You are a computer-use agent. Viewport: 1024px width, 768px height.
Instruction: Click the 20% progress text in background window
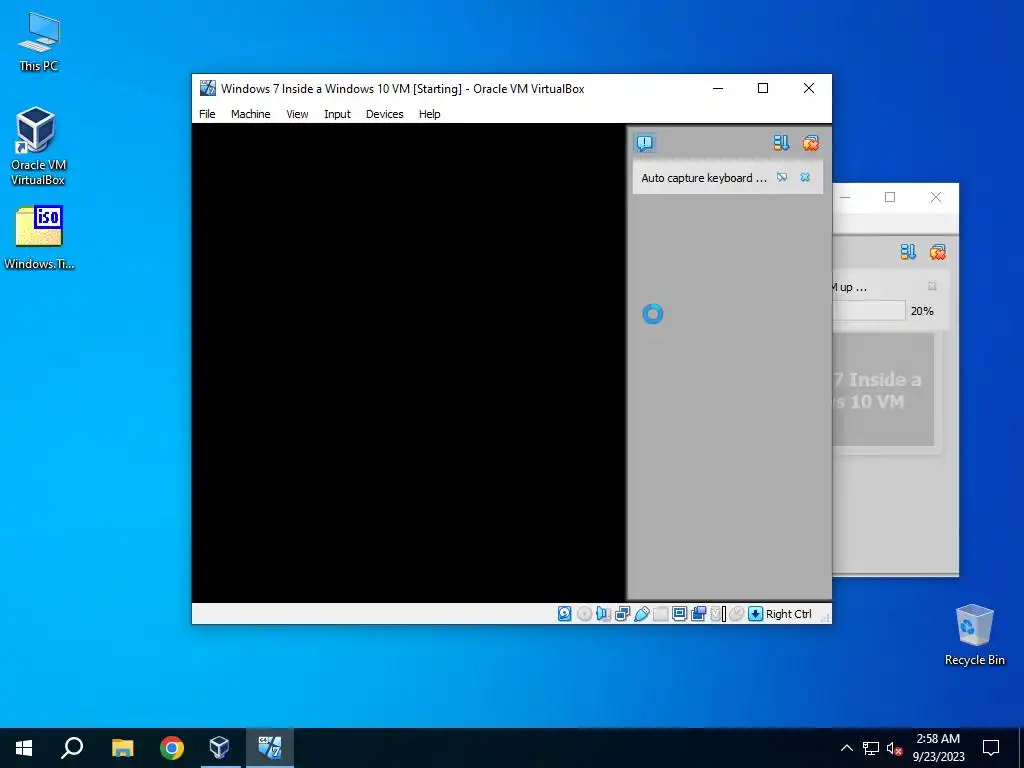pyautogui.click(x=921, y=311)
